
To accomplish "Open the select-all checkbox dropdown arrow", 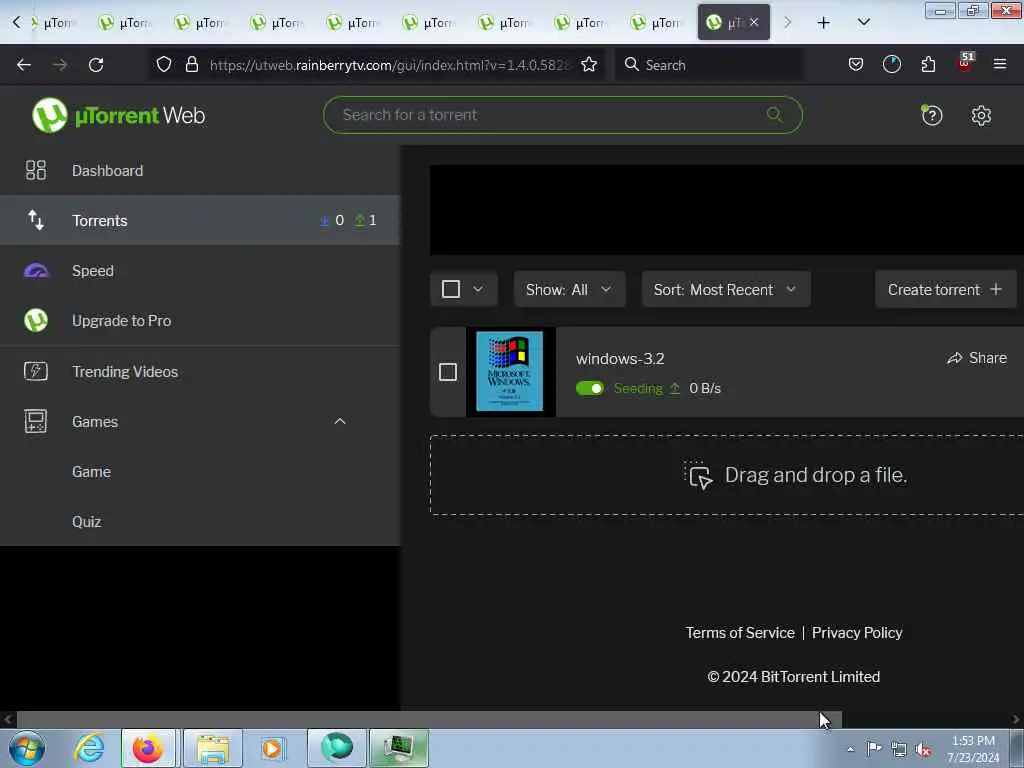I will click(x=478, y=289).
